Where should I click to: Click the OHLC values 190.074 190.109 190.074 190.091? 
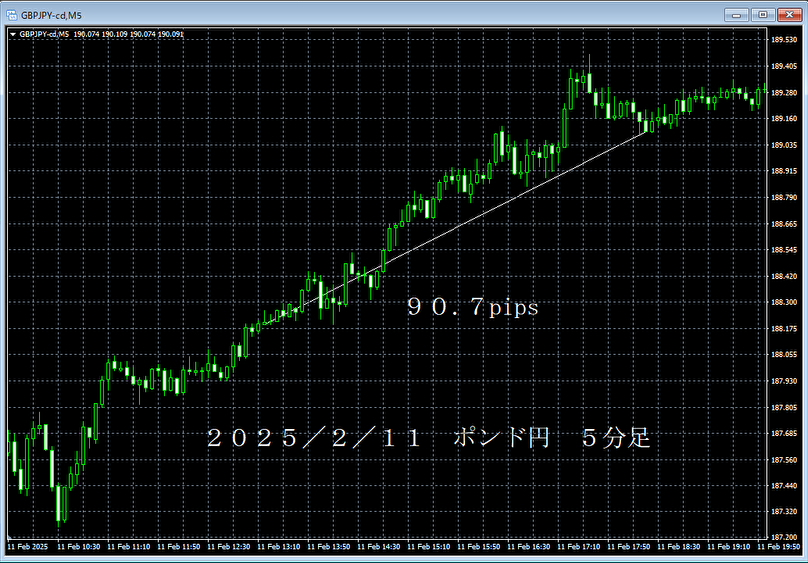tap(129, 35)
